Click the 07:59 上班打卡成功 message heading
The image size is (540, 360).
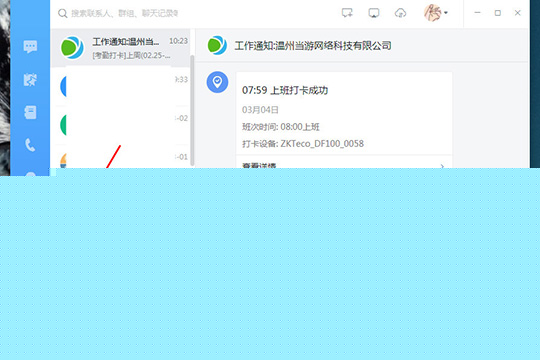point(285,90)
